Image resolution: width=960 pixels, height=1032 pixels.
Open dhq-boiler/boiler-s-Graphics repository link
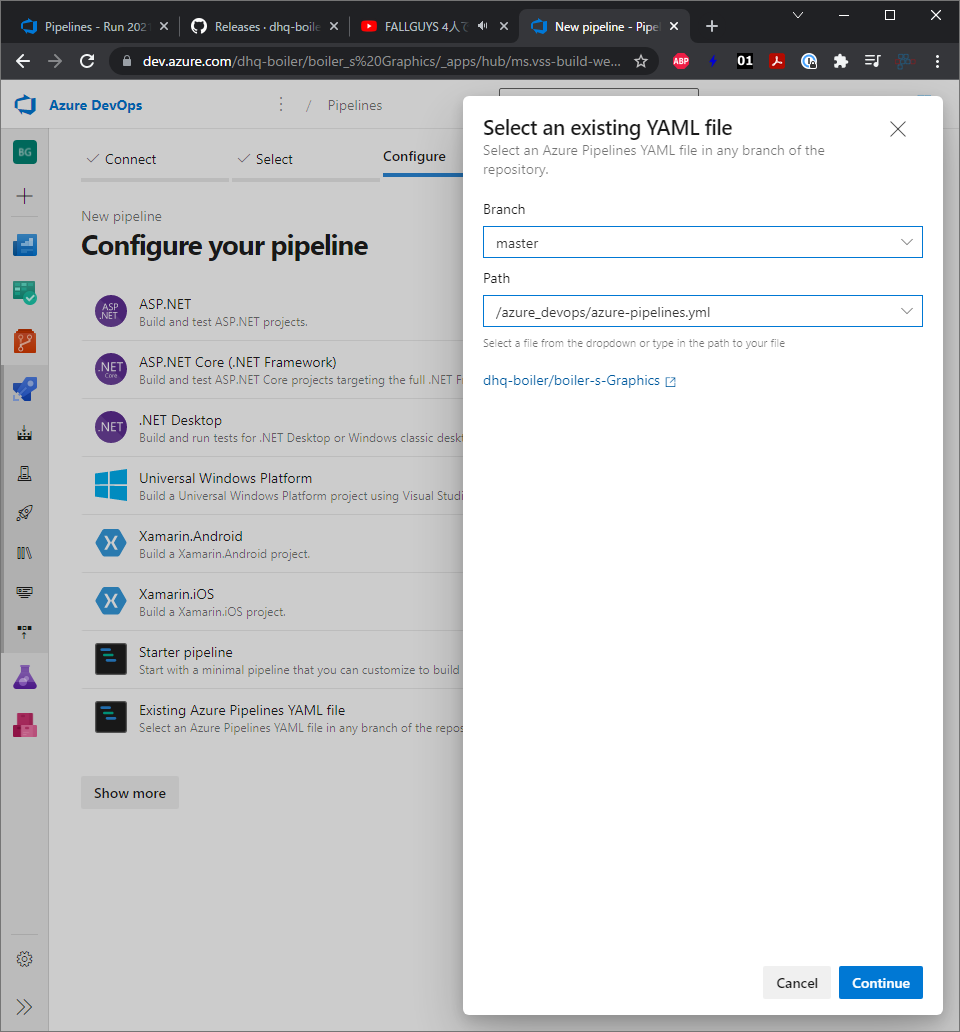pos(571,381)
